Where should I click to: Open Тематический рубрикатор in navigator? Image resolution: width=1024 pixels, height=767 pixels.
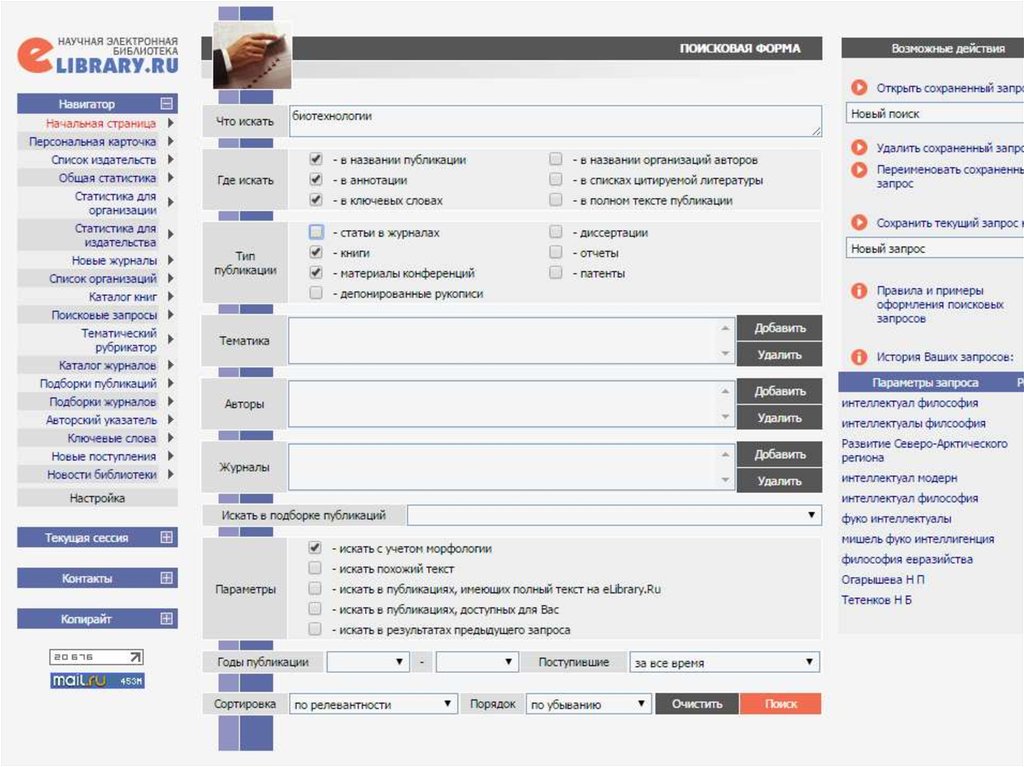point(118,340)
